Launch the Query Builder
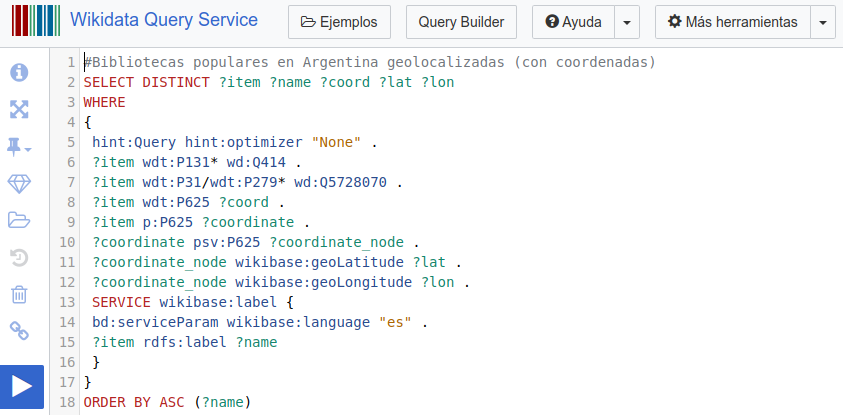 [461, 22]
